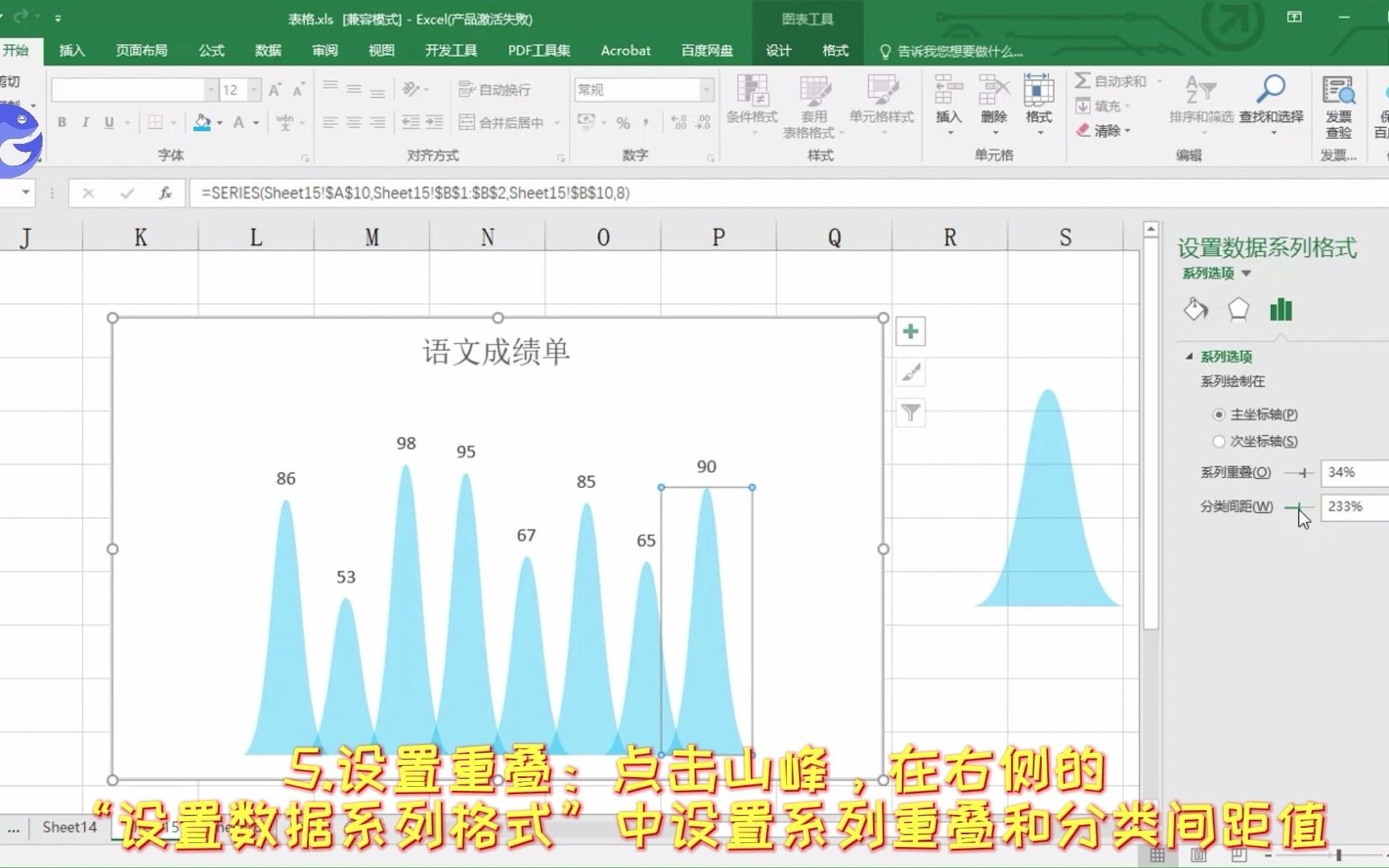Open the Review (审阅) tab
This screenshot has height=868, width=1389.
(x=325, y=51)
